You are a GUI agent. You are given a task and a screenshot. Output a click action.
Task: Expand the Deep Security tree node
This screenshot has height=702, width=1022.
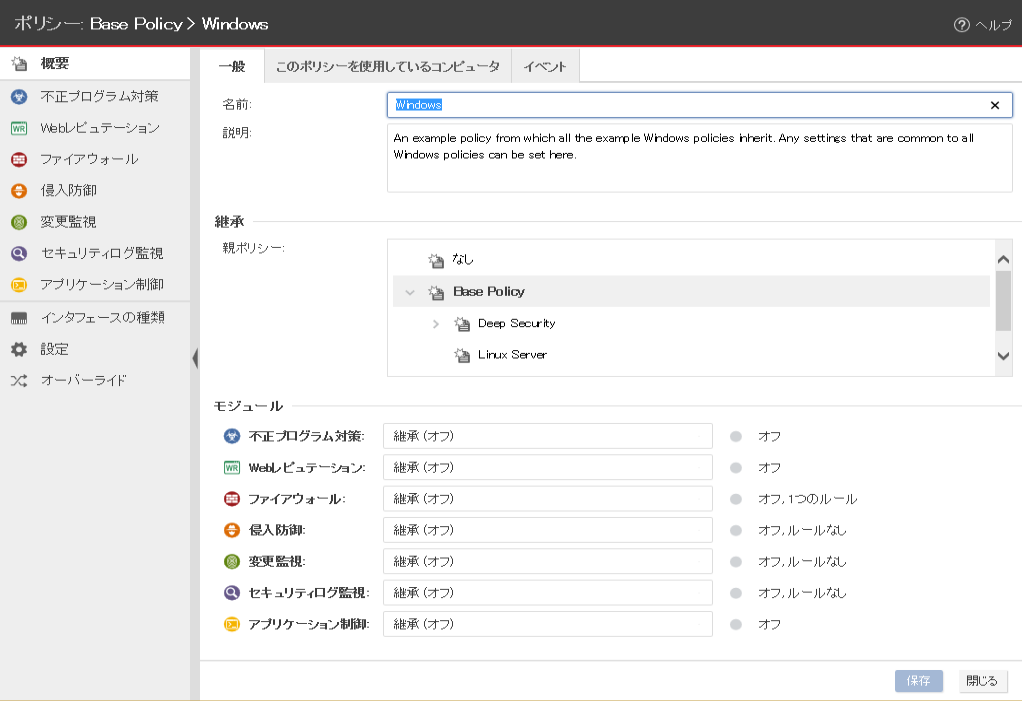(x=435, y=324)
